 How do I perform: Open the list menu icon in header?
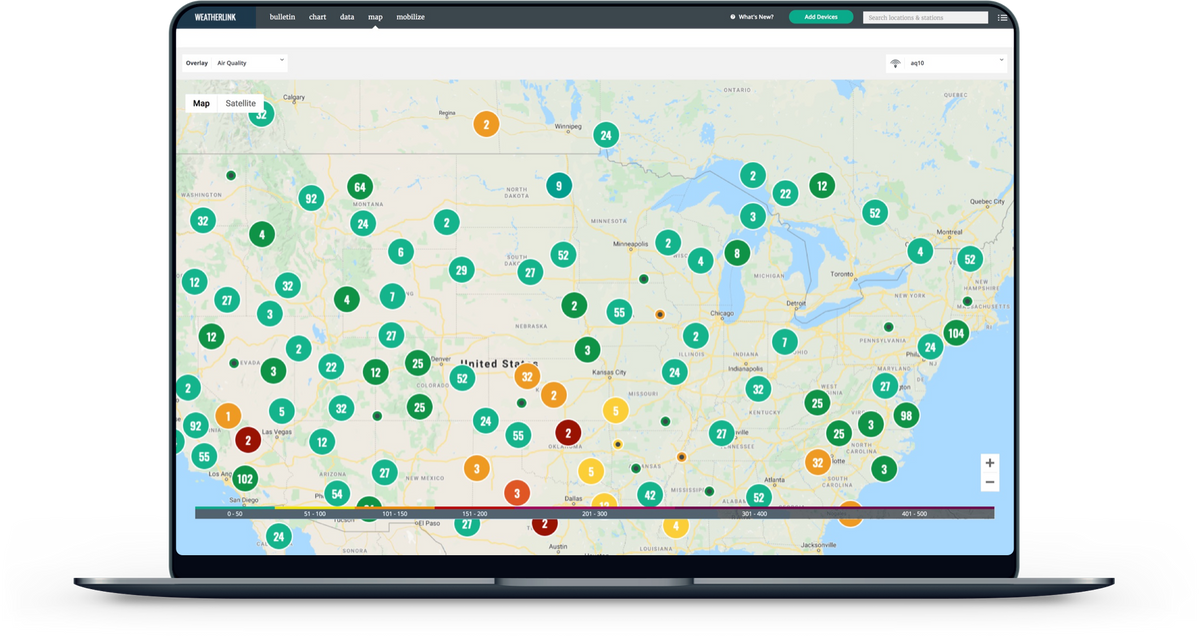(x=1002, y=17)
